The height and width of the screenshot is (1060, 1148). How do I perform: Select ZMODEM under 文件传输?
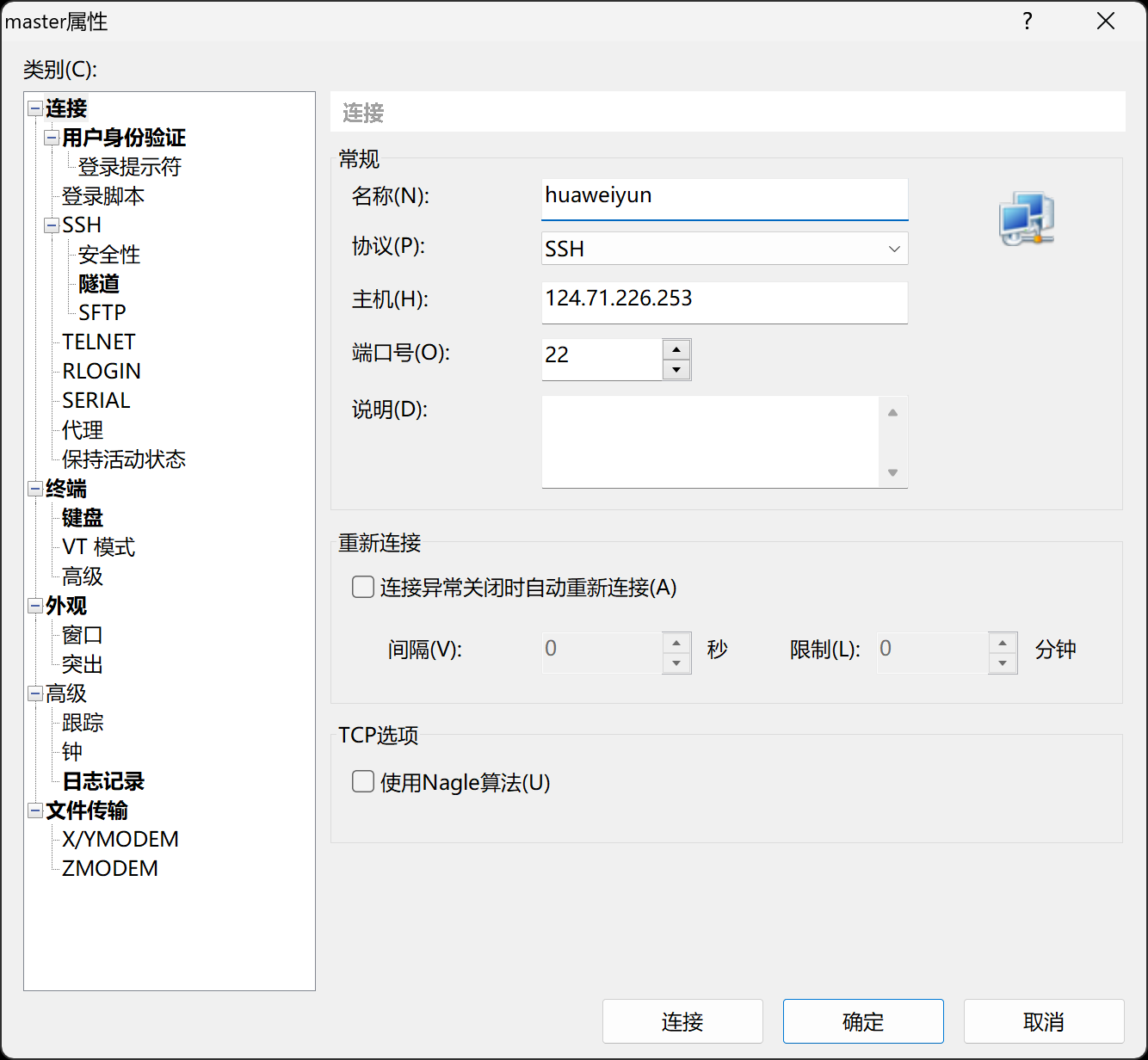110,869
